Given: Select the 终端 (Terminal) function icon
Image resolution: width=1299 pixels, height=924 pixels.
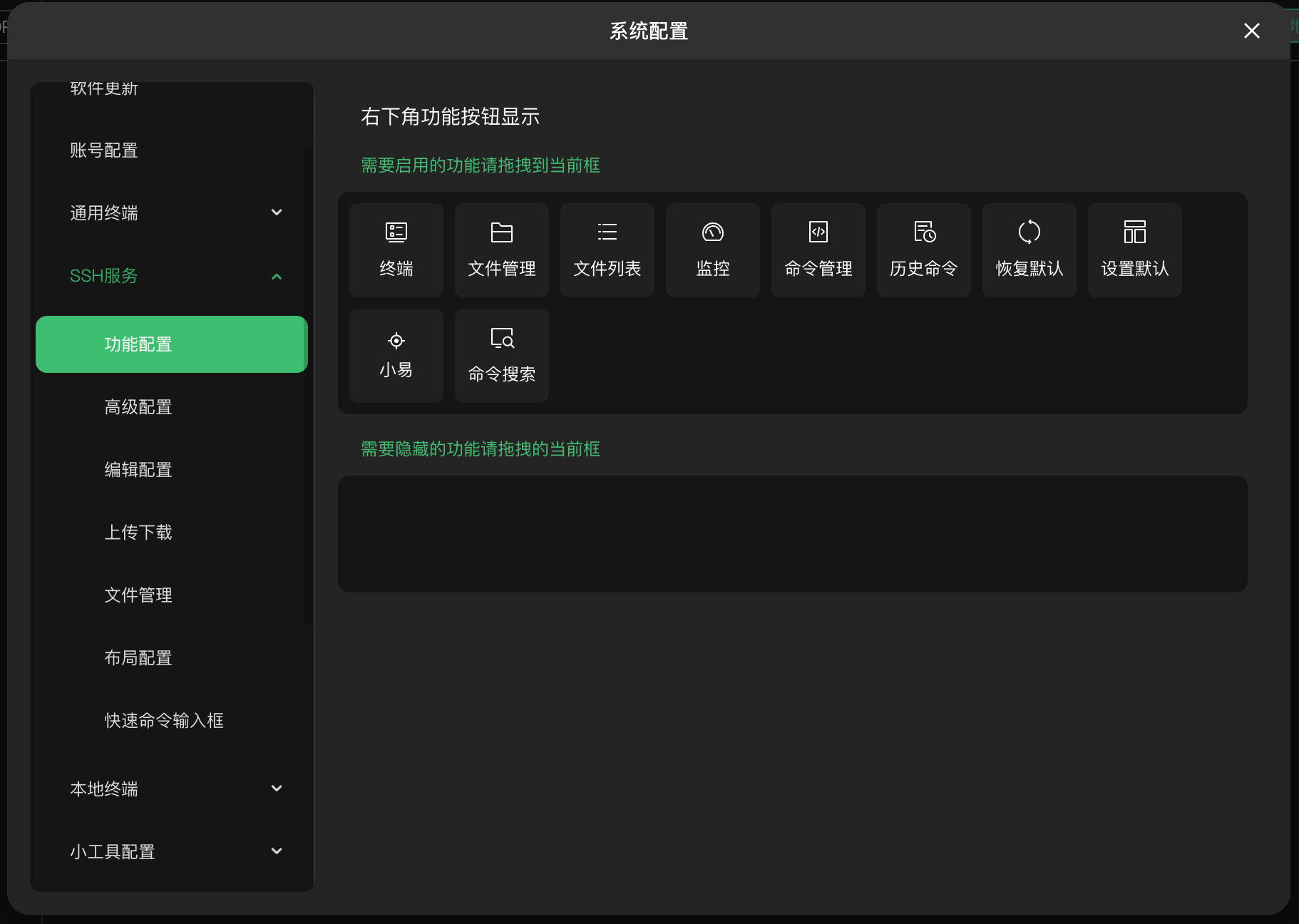Looking at the screenshot, I should click(x=396, y=250).
